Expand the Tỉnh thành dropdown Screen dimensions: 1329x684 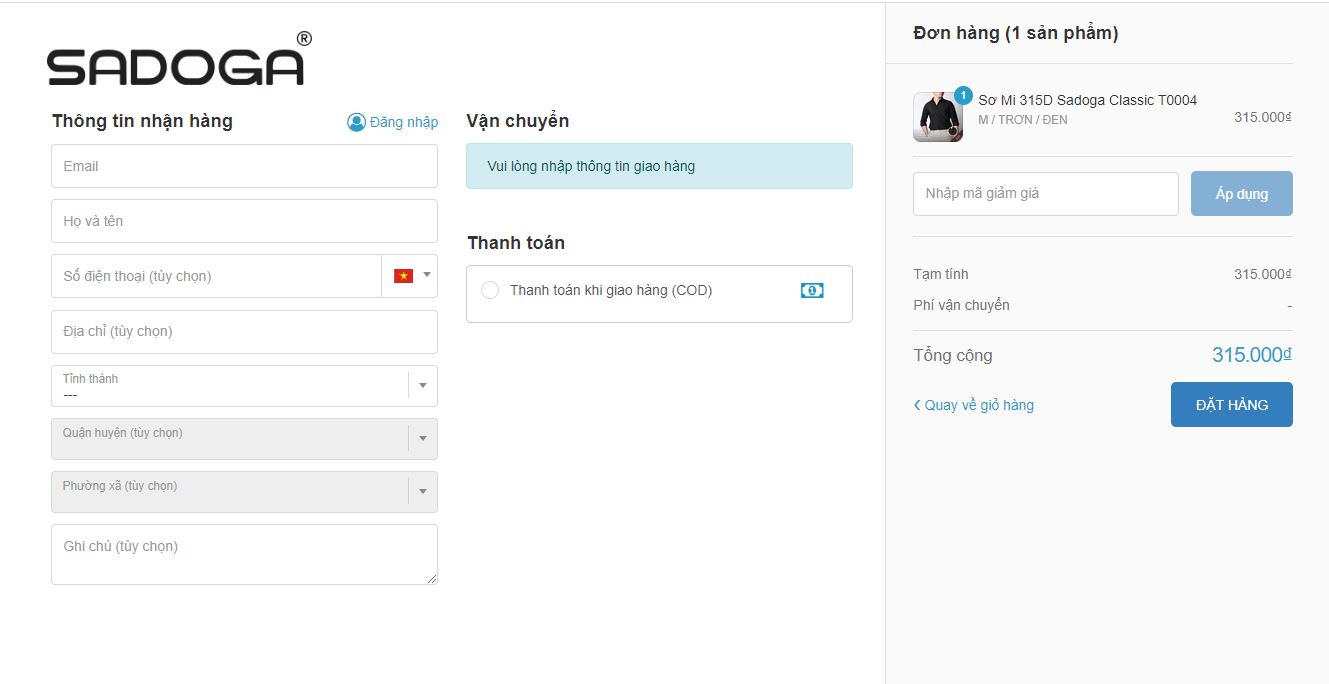tap(422, 386)
